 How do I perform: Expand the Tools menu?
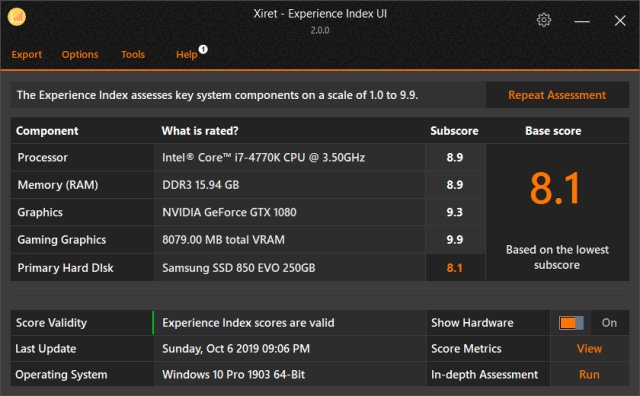[x=133, y=54]
